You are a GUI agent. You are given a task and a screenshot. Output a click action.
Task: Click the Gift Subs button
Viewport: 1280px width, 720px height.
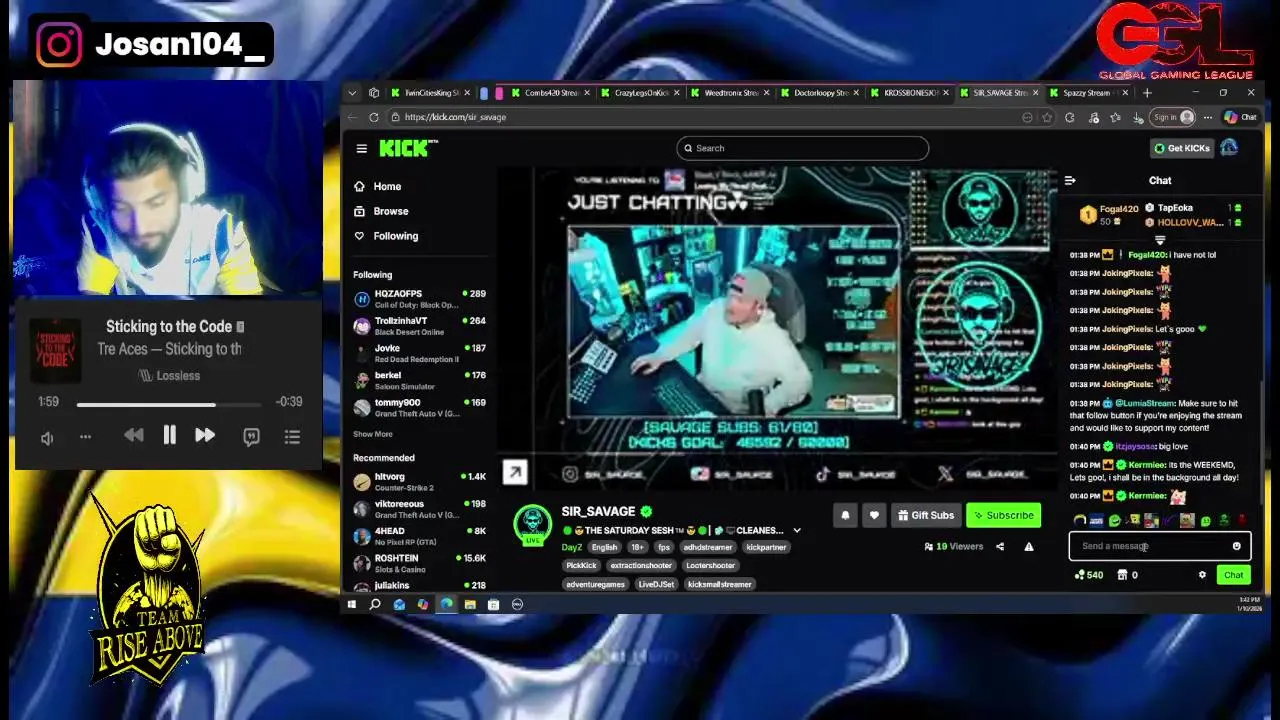click(x=925, y=515)
